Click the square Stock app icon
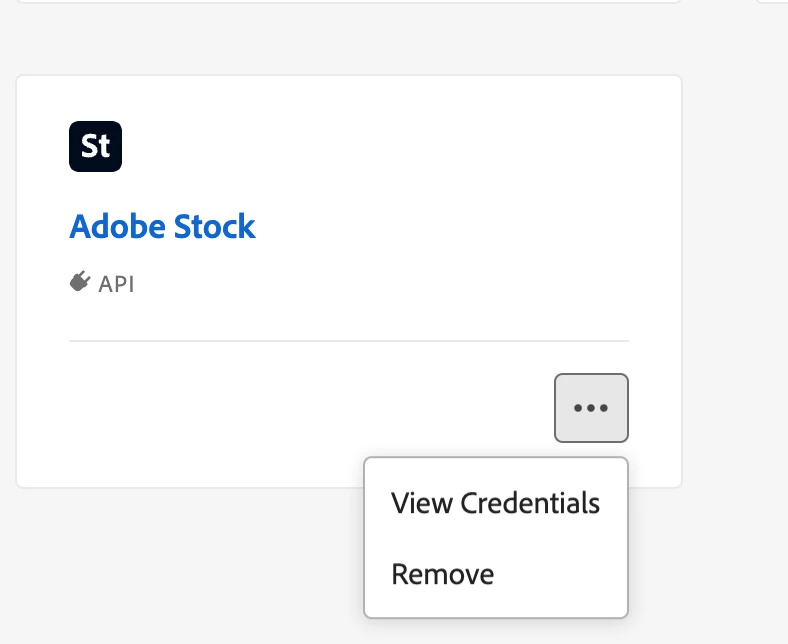 (95, 146)
